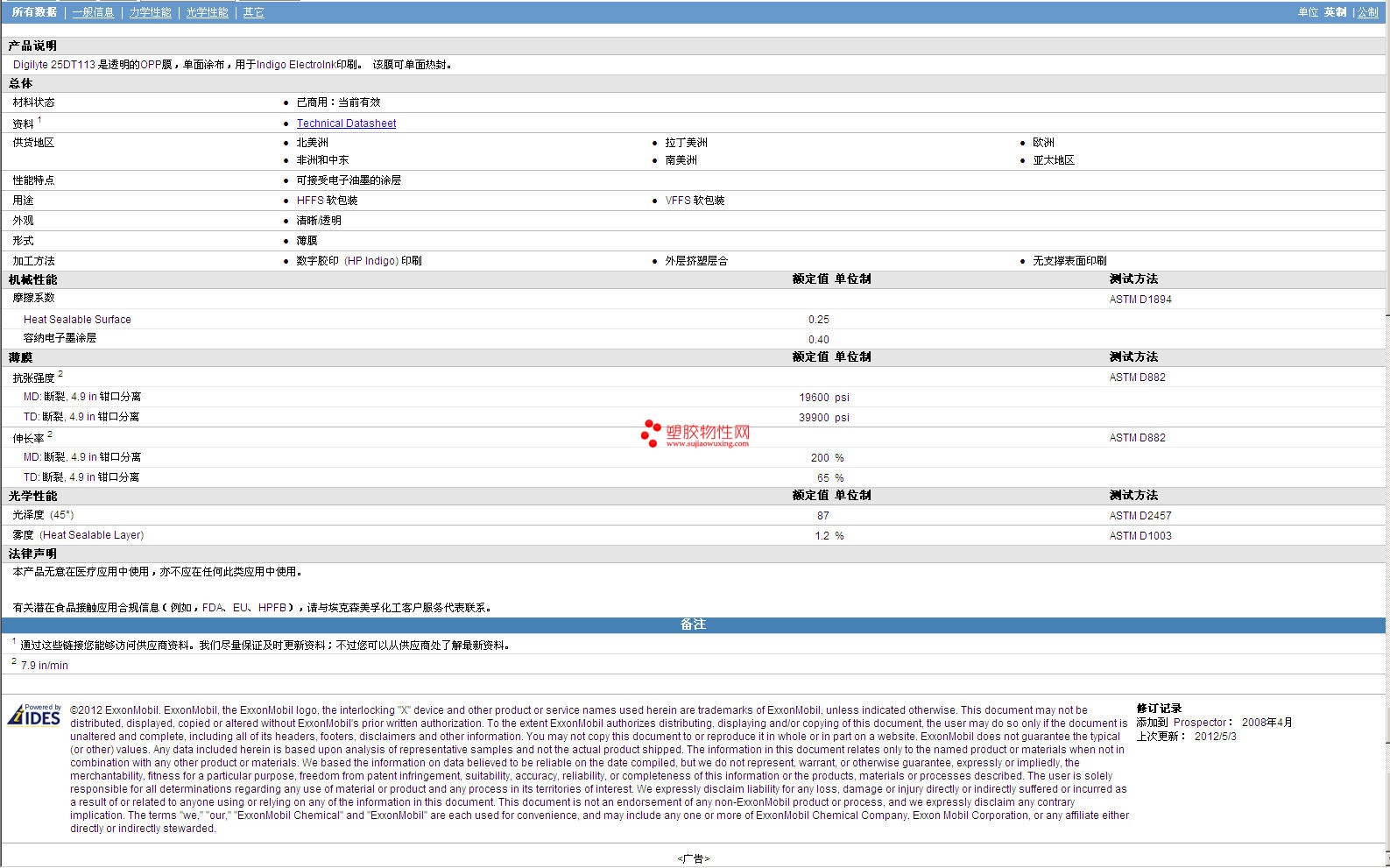The height and width of the screenshot is (868, 1390).
Task: Click the 光泽度 (45°) row label
Action: coord(43,515)
